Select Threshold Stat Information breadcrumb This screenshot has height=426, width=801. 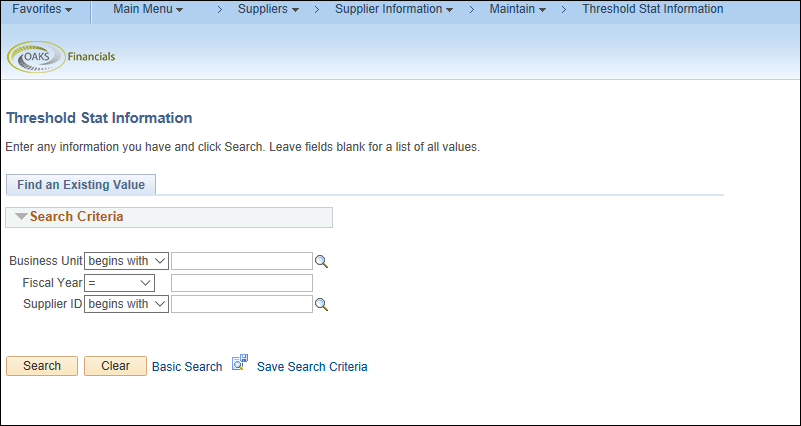point(652,9)
